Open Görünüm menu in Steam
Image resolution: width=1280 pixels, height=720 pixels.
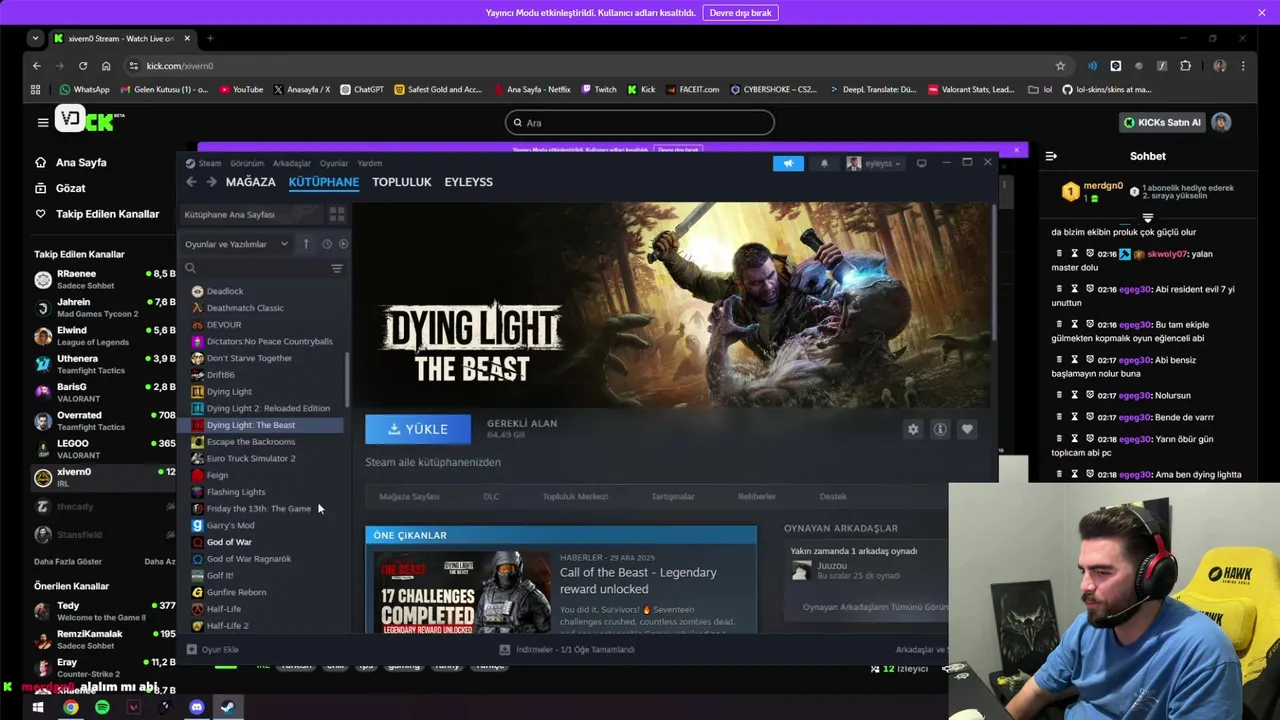click(x=247, y=163)
